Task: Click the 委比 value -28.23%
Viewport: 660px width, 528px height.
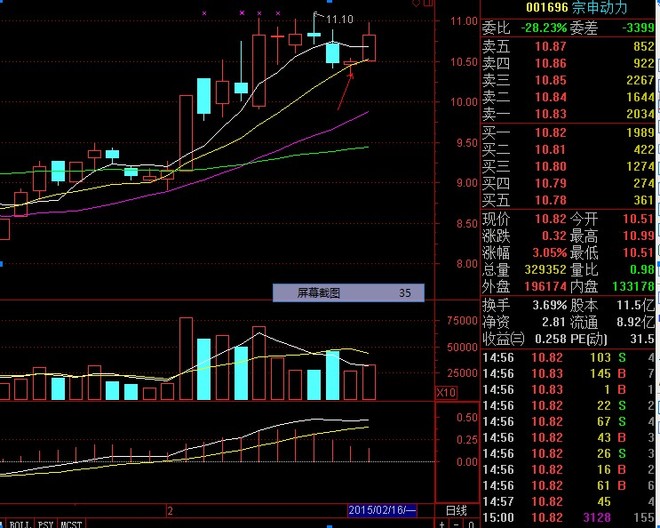Action: 544,28
